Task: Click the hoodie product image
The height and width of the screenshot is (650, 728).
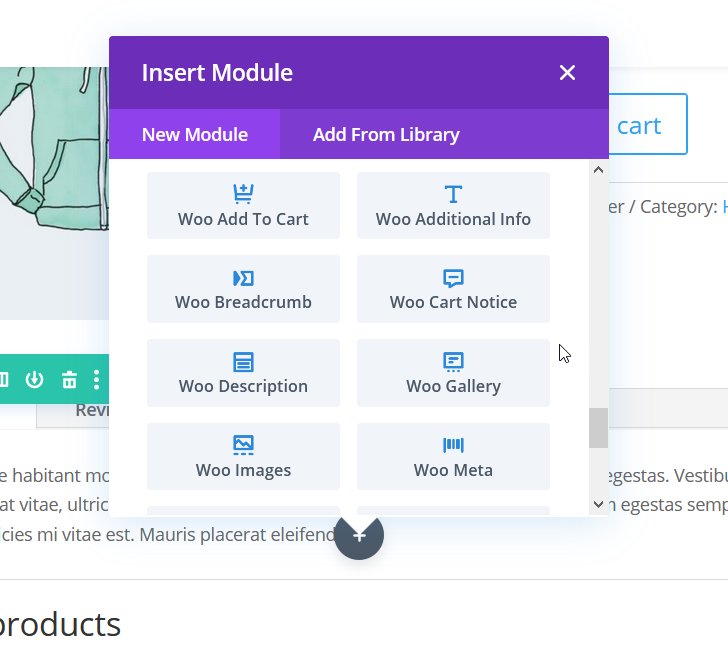Action: point(54,193)
